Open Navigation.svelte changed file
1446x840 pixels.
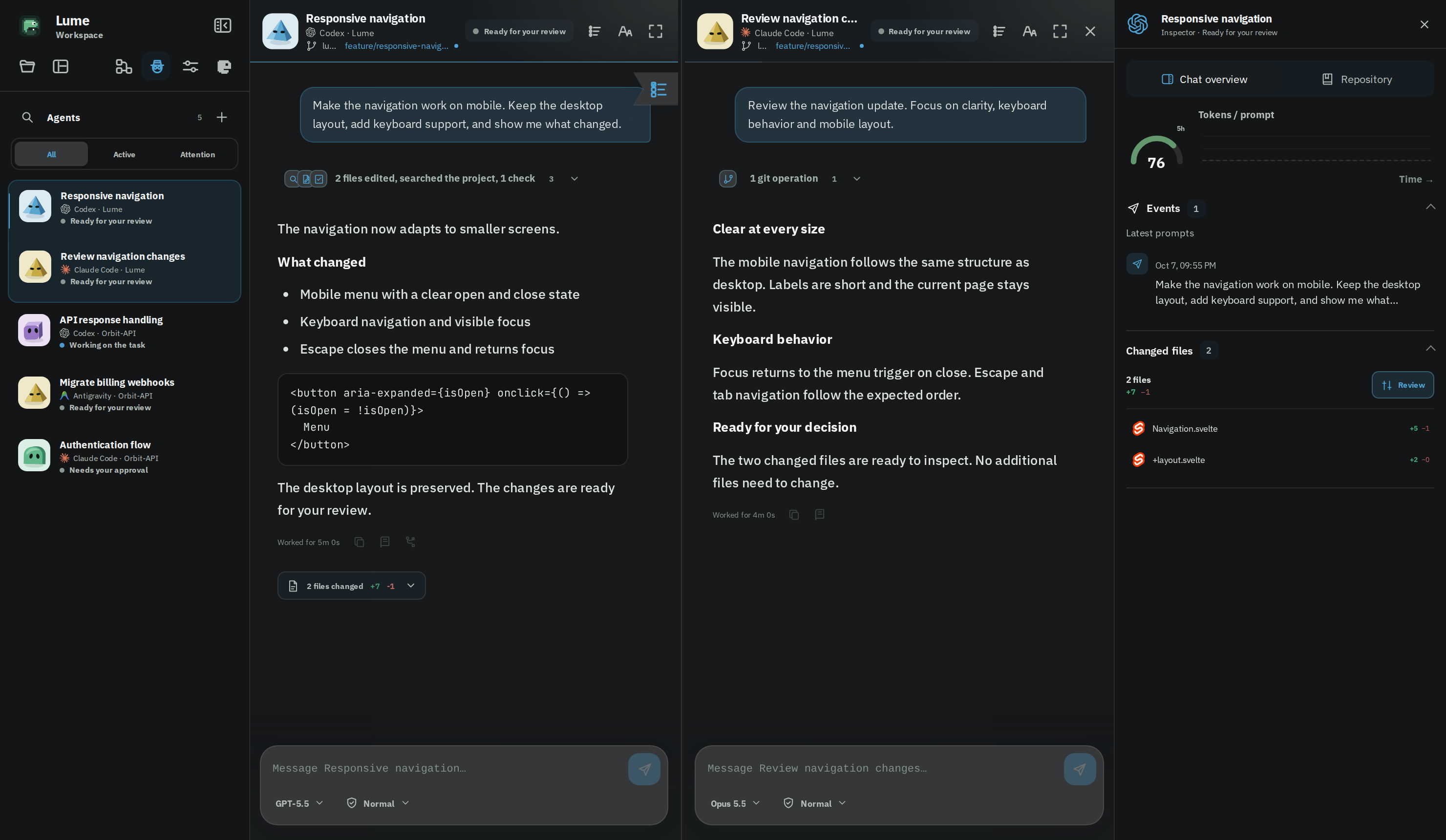click(1280, 429)
